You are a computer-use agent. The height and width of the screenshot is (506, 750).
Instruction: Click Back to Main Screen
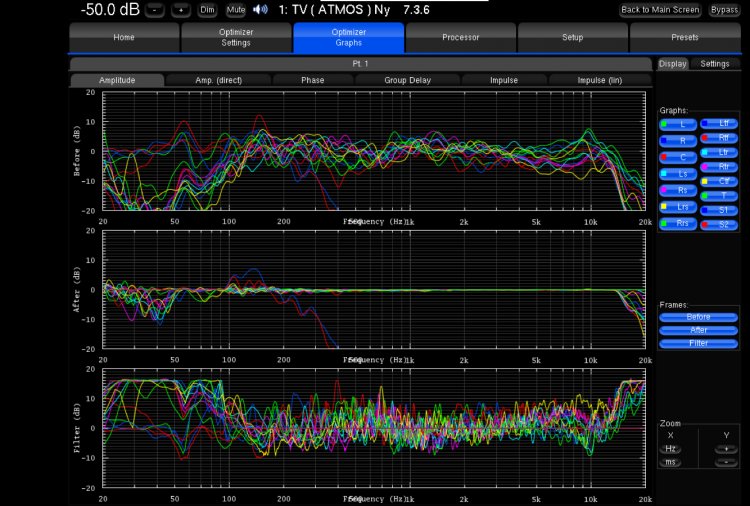[x=660, y=10]
